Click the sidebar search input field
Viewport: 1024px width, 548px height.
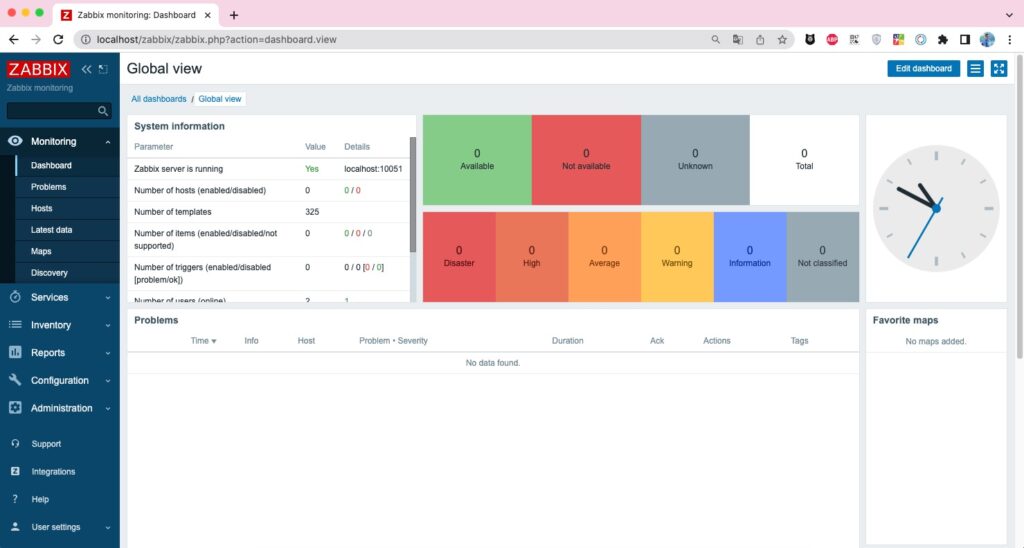(x=59, y=111)
